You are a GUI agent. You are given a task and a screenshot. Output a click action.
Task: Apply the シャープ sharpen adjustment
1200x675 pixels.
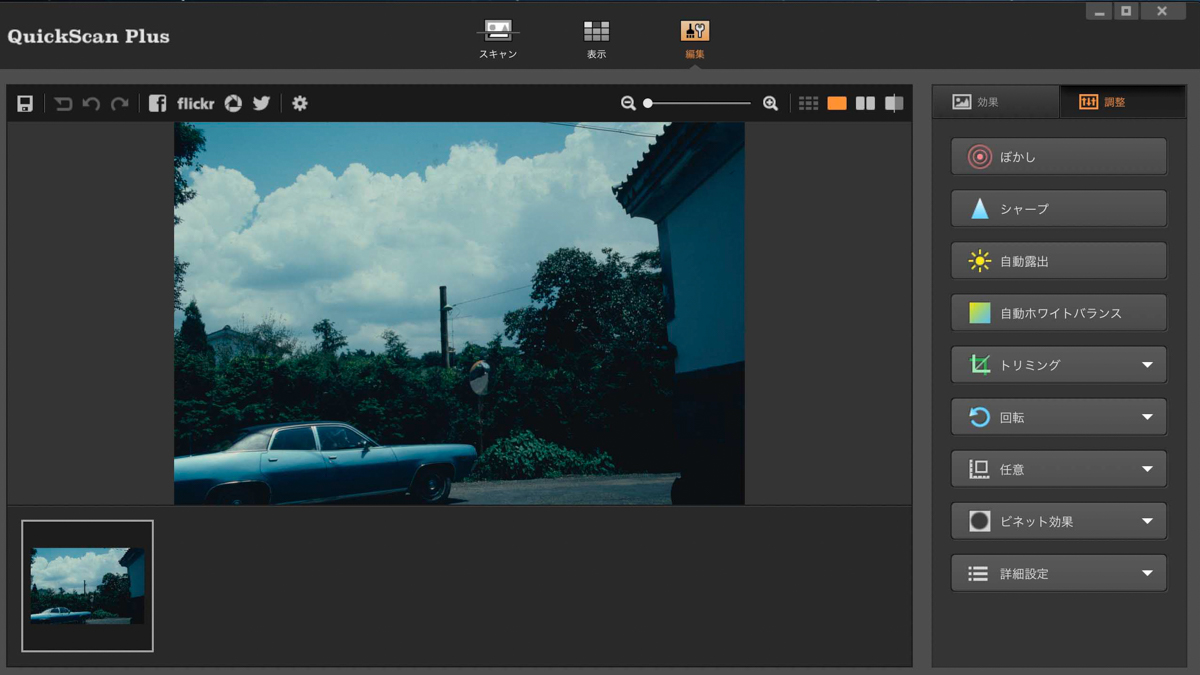(x=1059, y=209)
